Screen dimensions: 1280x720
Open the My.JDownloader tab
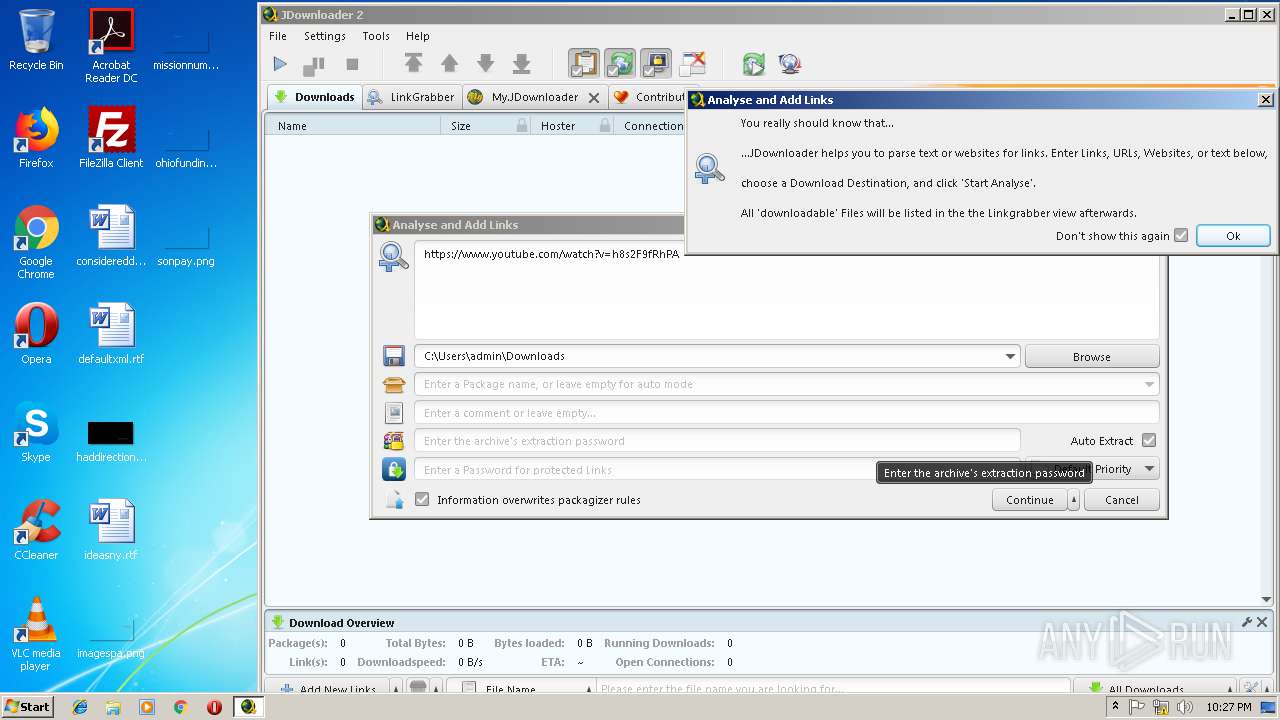click(523, 97)
